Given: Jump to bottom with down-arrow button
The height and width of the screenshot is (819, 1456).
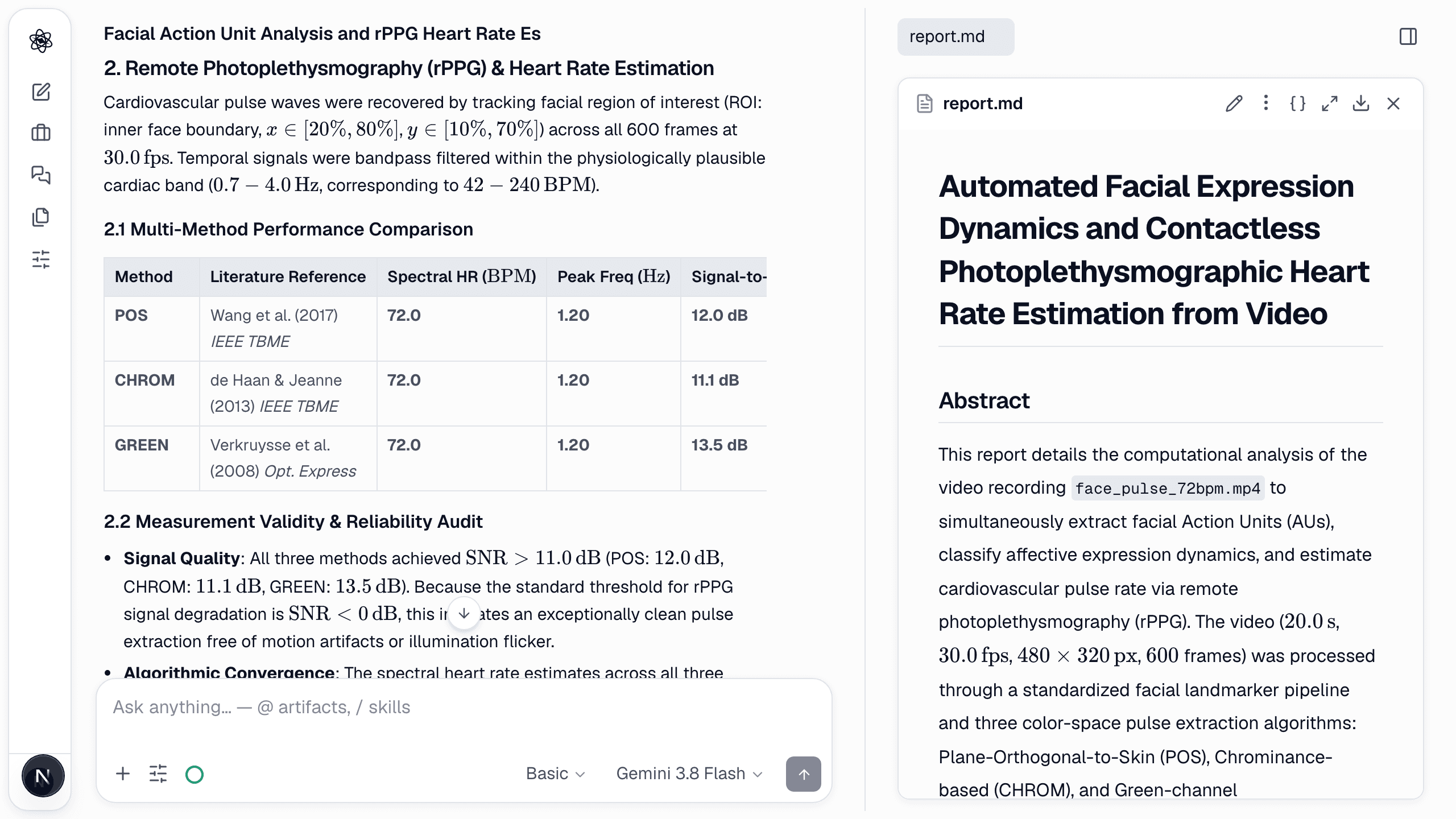Looking at the screenshot, I should tap(464, 613).
